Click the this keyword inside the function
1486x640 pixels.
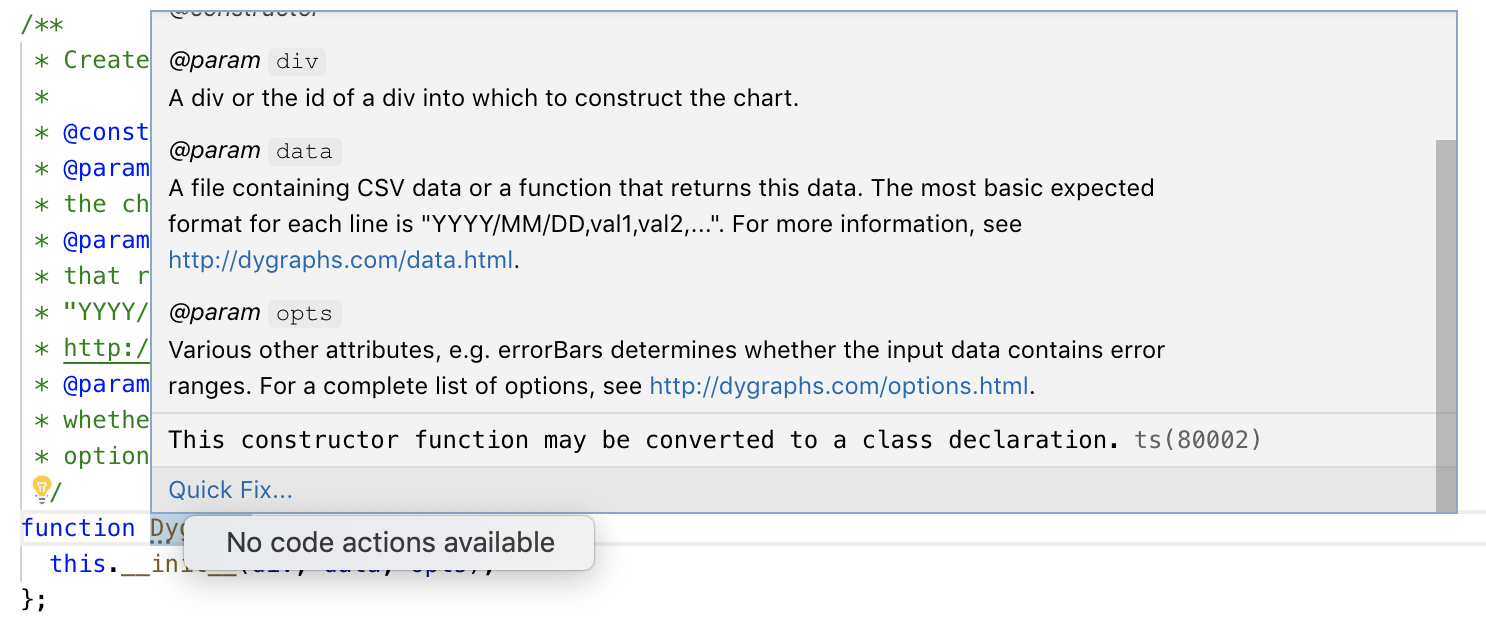78,563
